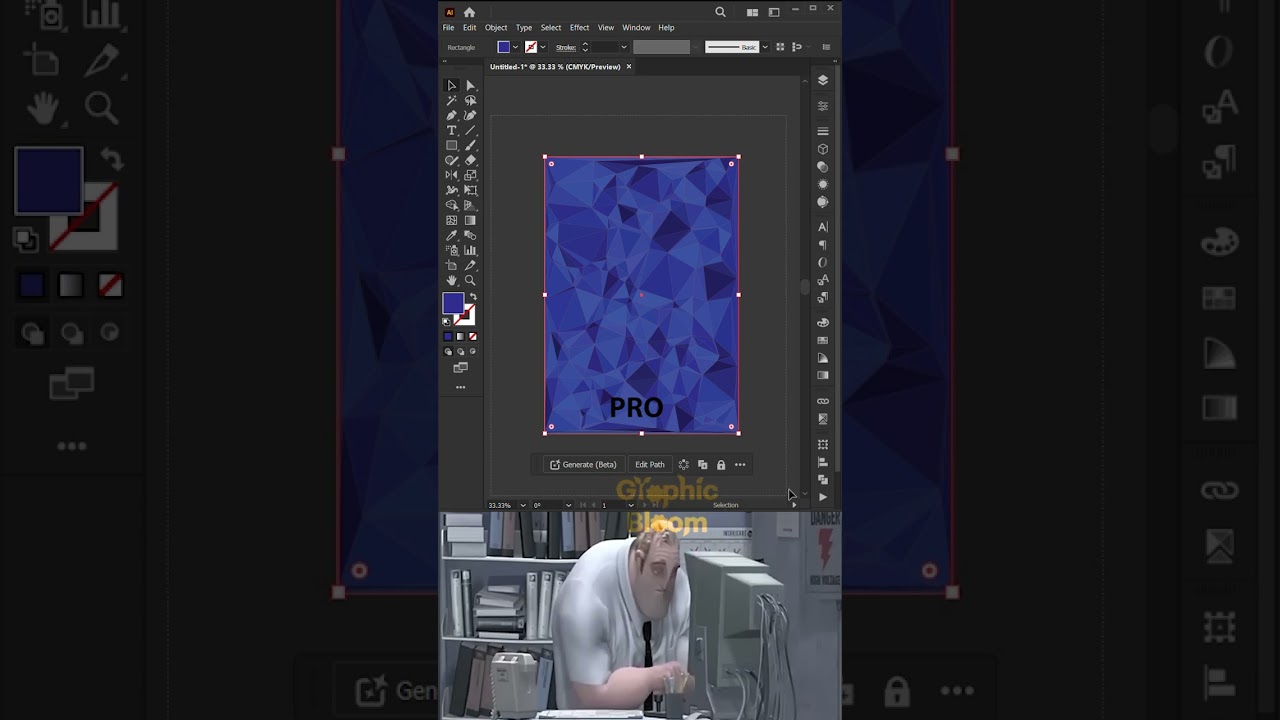
Task: Enable Draw Inside mode
Action: coord(472,351)
